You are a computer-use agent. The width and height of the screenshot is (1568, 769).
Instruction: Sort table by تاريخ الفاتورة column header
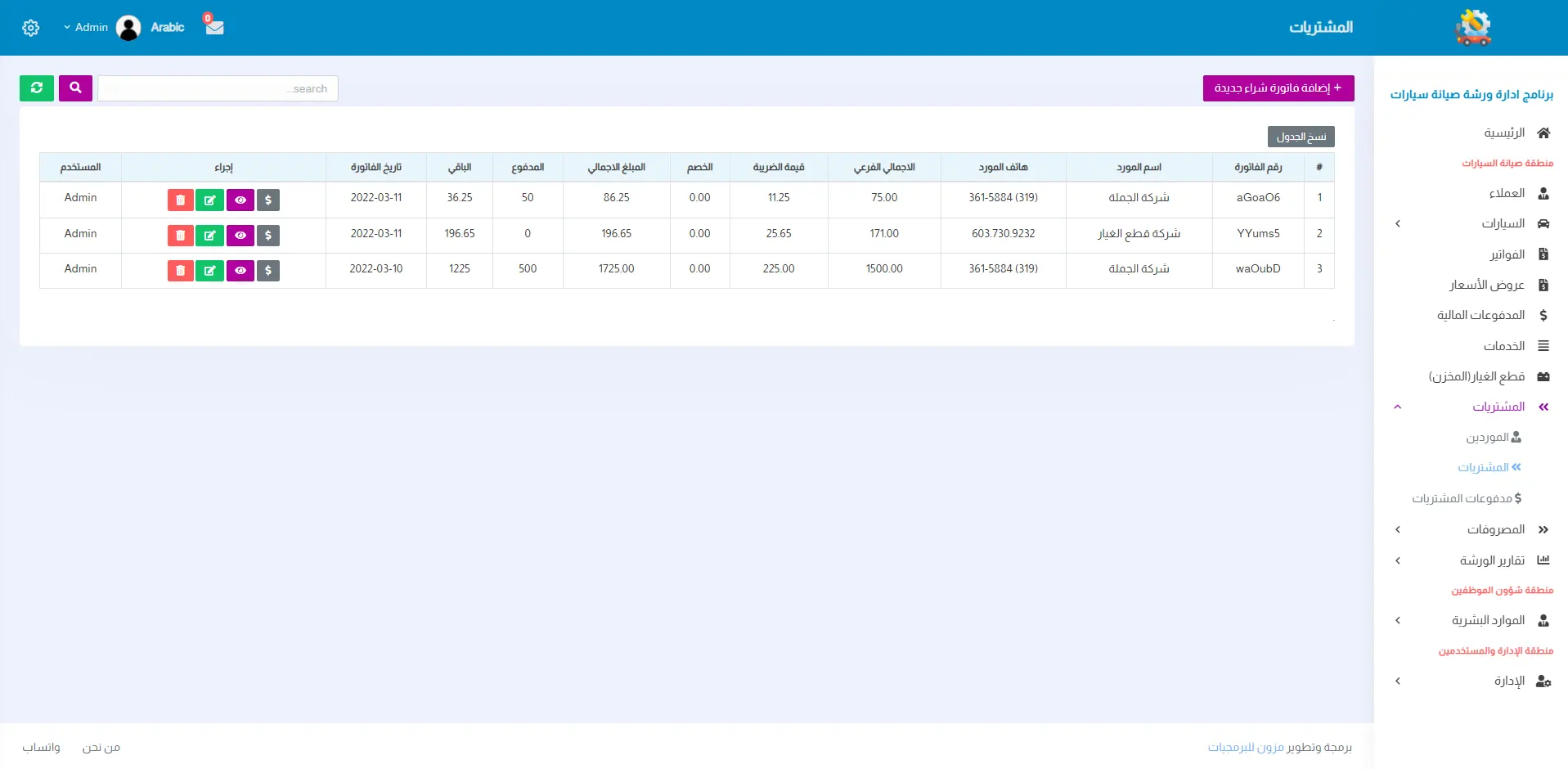click(375, 168)
